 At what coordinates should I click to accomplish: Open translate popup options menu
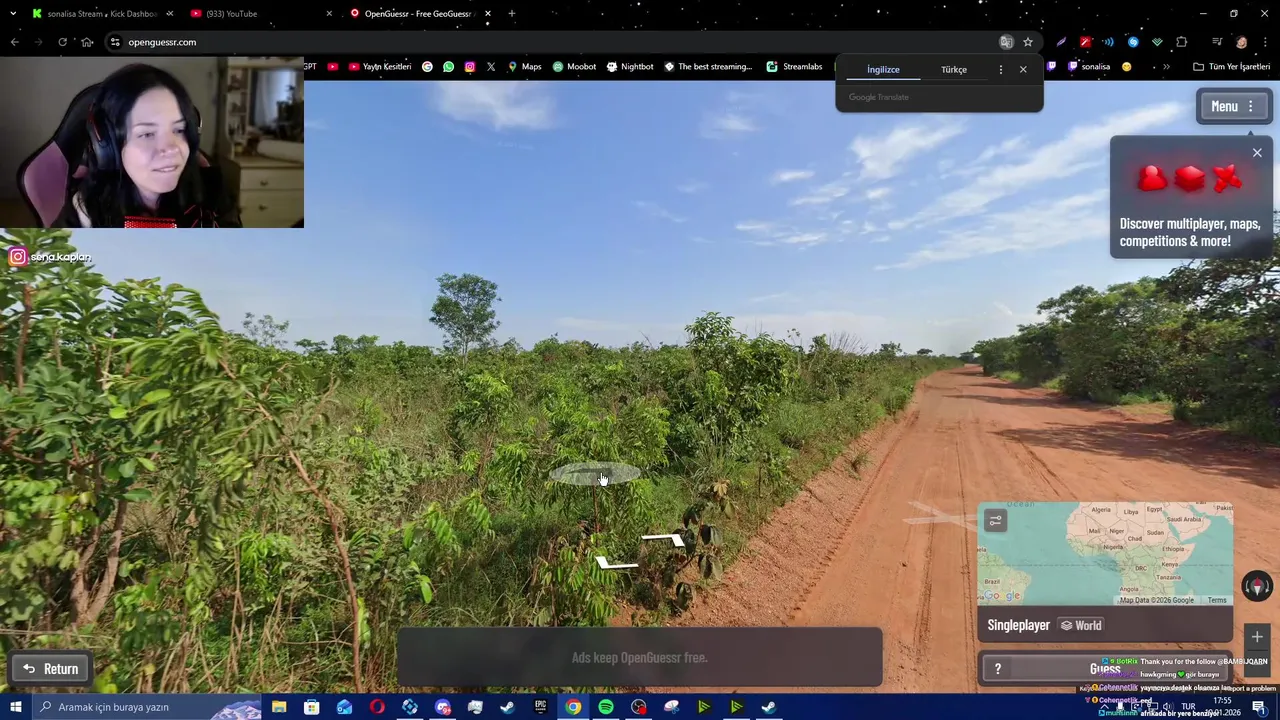[x=1000, y=70]
